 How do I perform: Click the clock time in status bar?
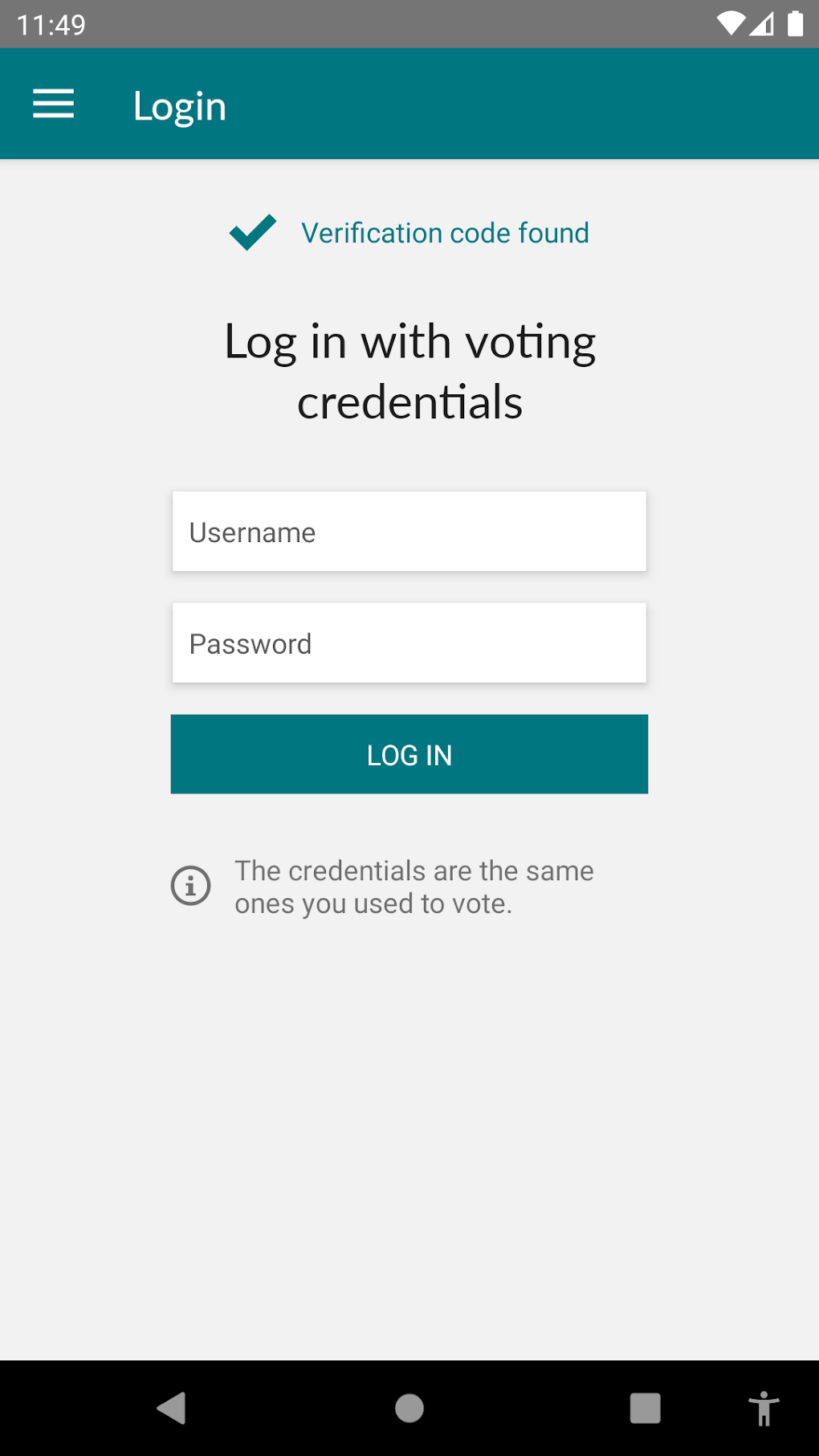tap(51, 25)
